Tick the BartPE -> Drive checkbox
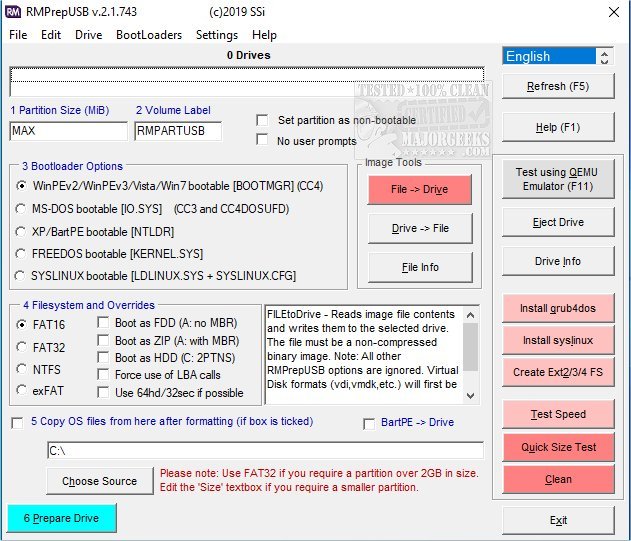Screen dimensions: 631x541 368,424
